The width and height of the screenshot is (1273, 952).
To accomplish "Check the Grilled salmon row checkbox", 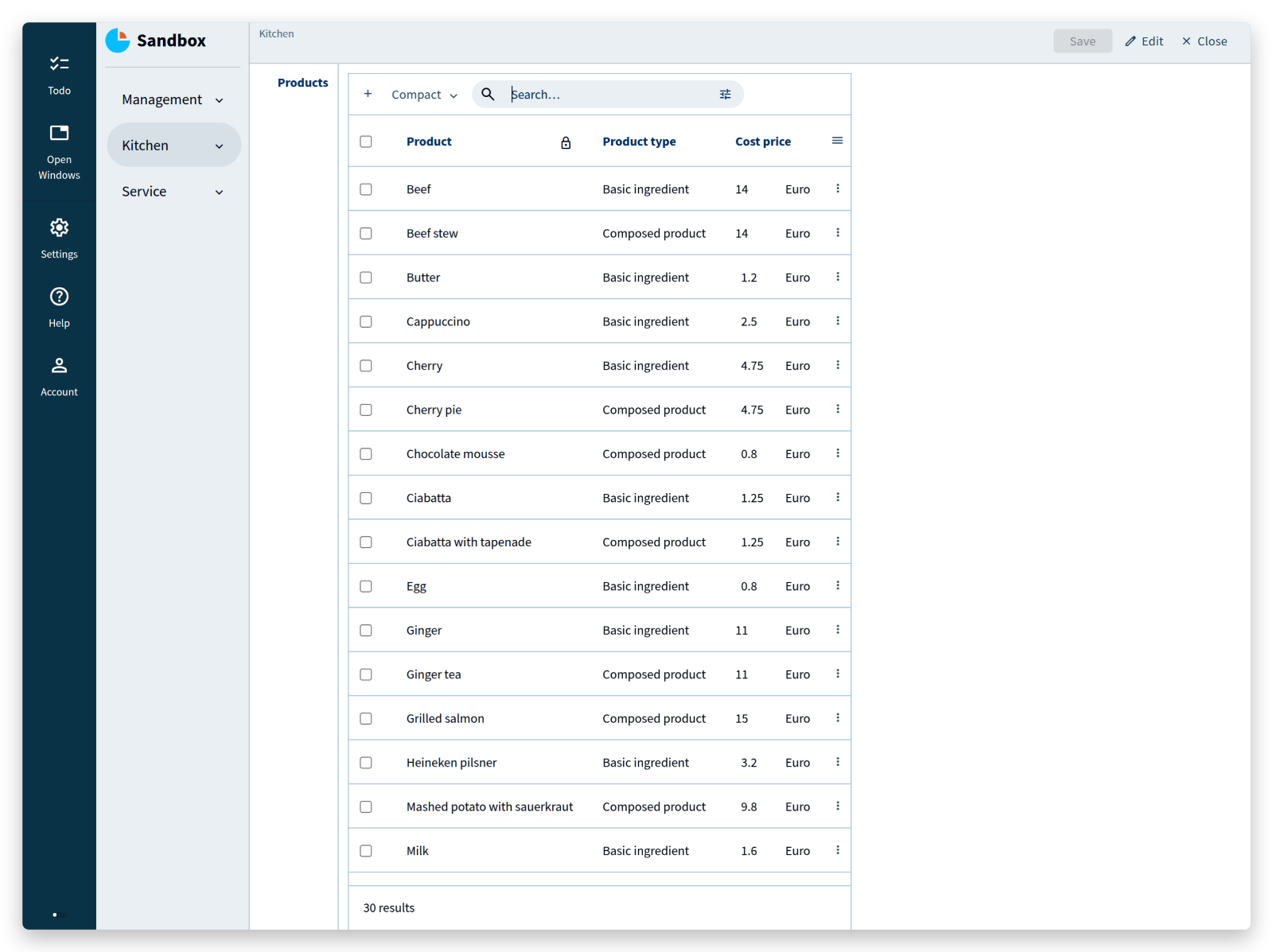I will point(366,718).
